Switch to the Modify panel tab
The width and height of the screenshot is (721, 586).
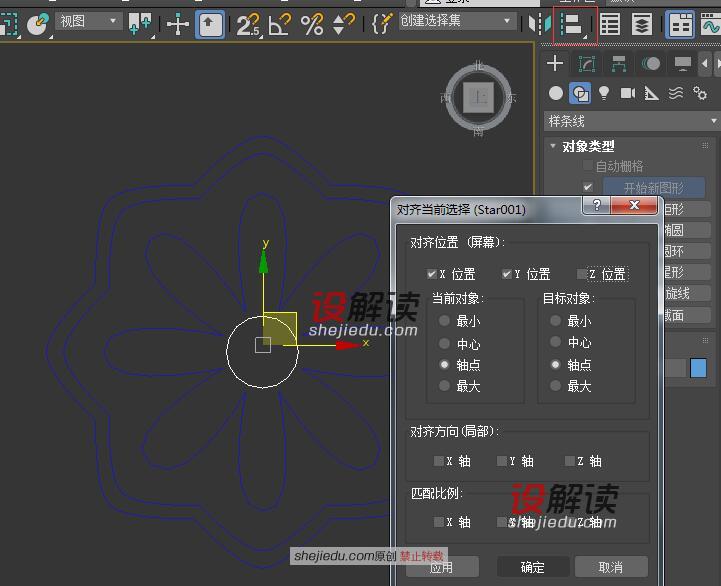coord(587,63)
